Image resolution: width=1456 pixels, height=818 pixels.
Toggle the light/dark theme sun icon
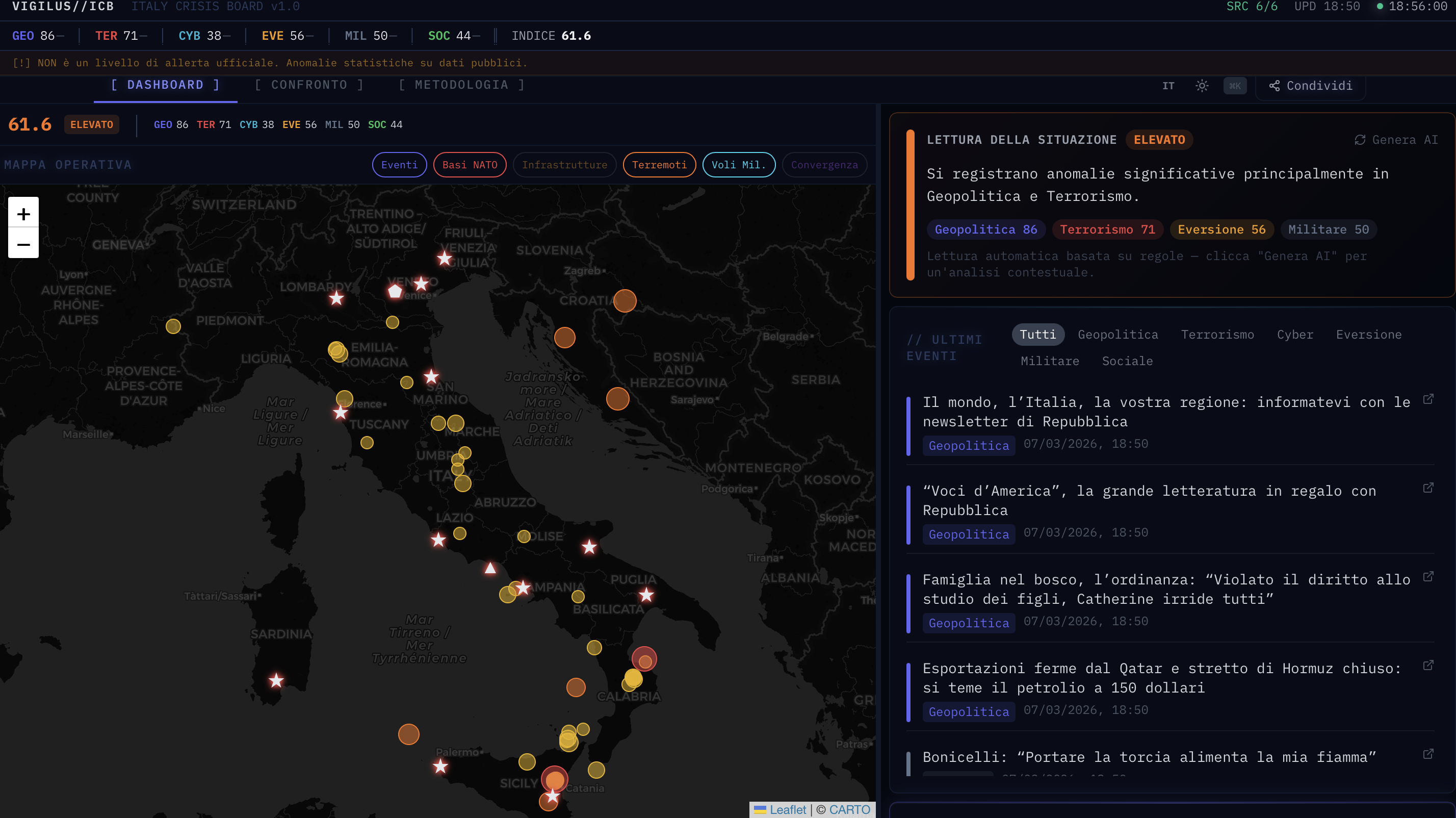(1202, 85)
